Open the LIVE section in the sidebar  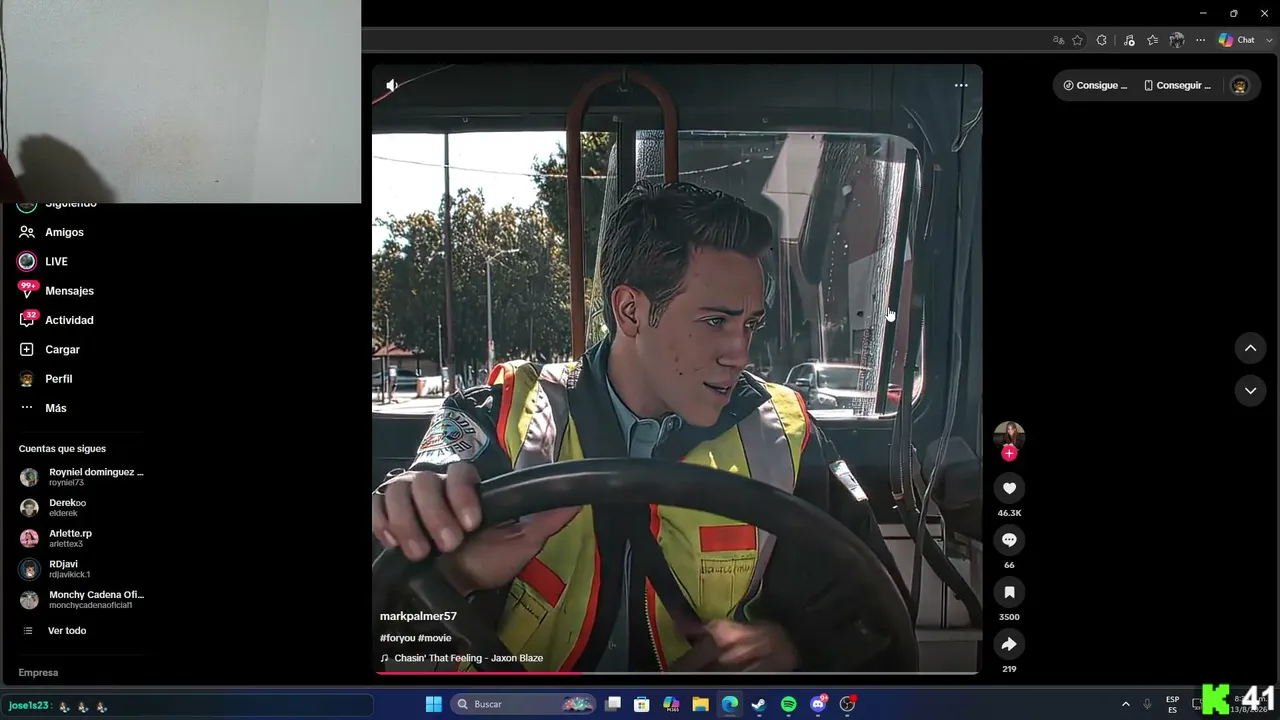[43, 261]
